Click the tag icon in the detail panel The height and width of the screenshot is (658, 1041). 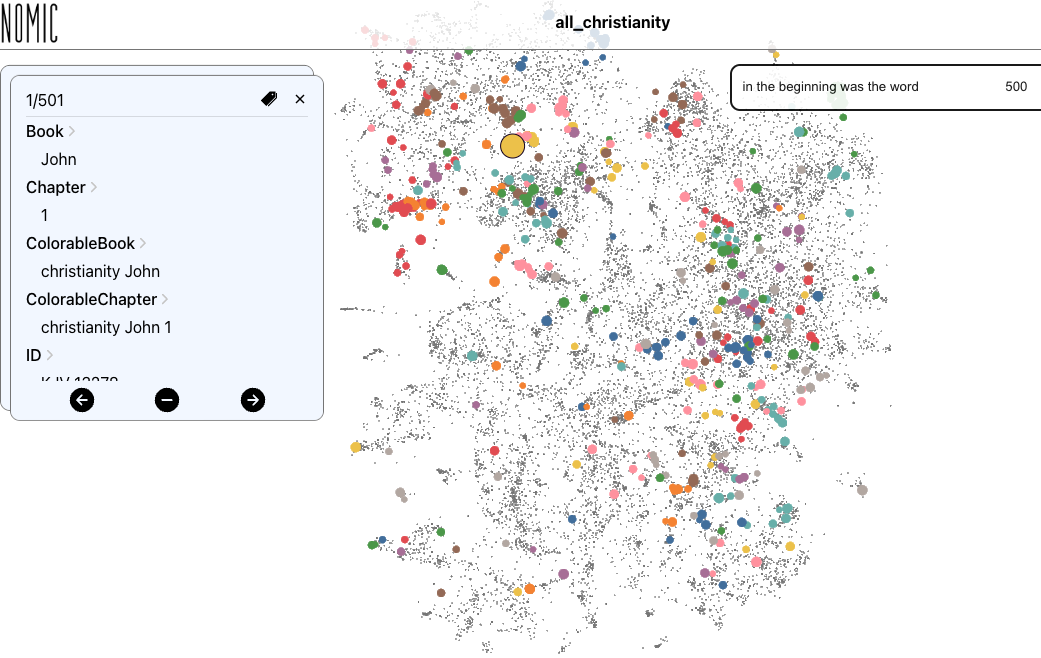coord(269,99)
